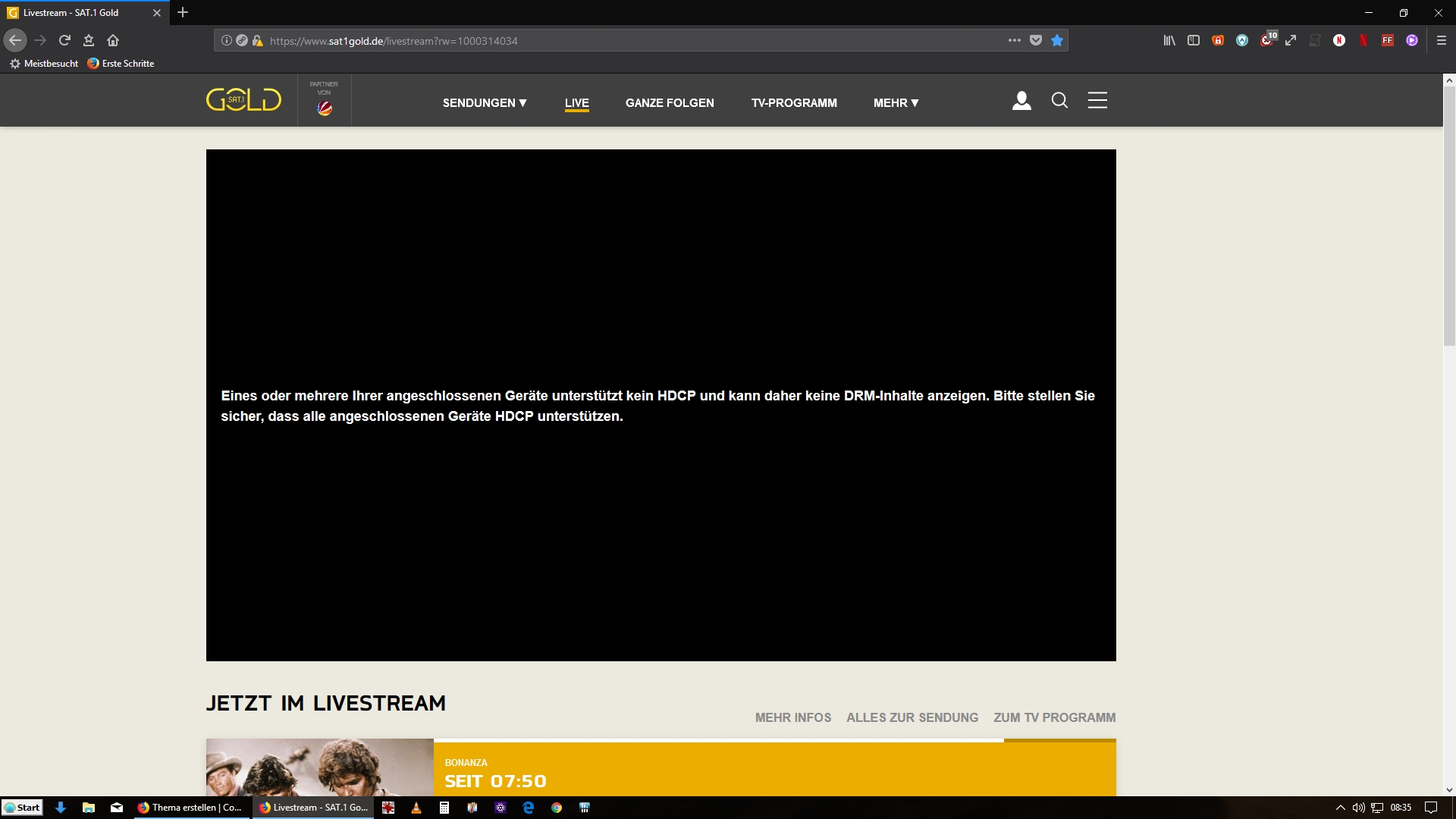Click the ZUM TV PROGRAMM link
The image size is (1456, 819).
point(1054,717)
